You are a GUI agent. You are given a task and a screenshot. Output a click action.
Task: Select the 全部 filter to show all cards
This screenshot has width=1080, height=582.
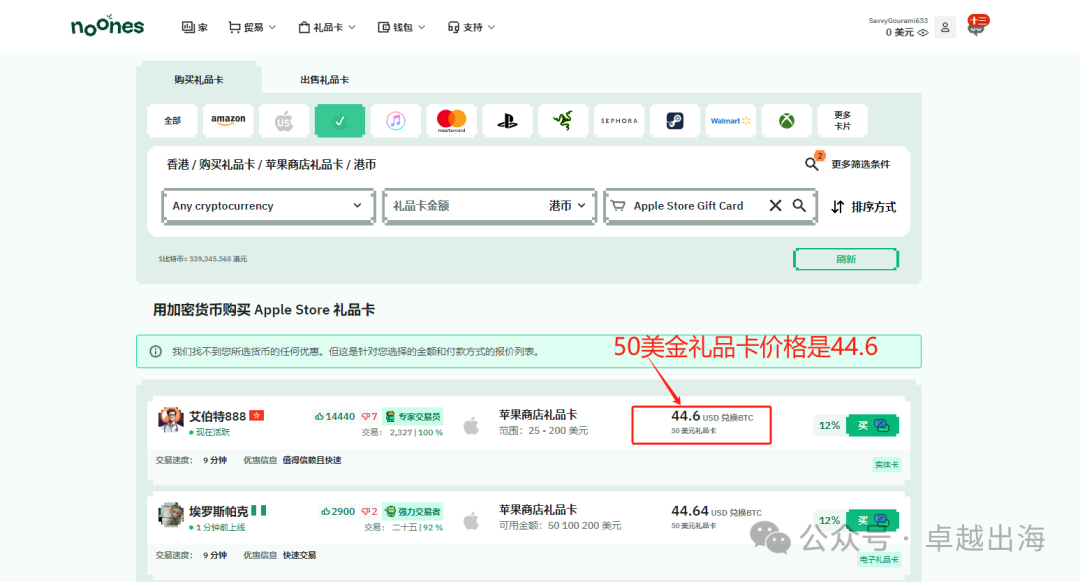click(x=172, y=120)
